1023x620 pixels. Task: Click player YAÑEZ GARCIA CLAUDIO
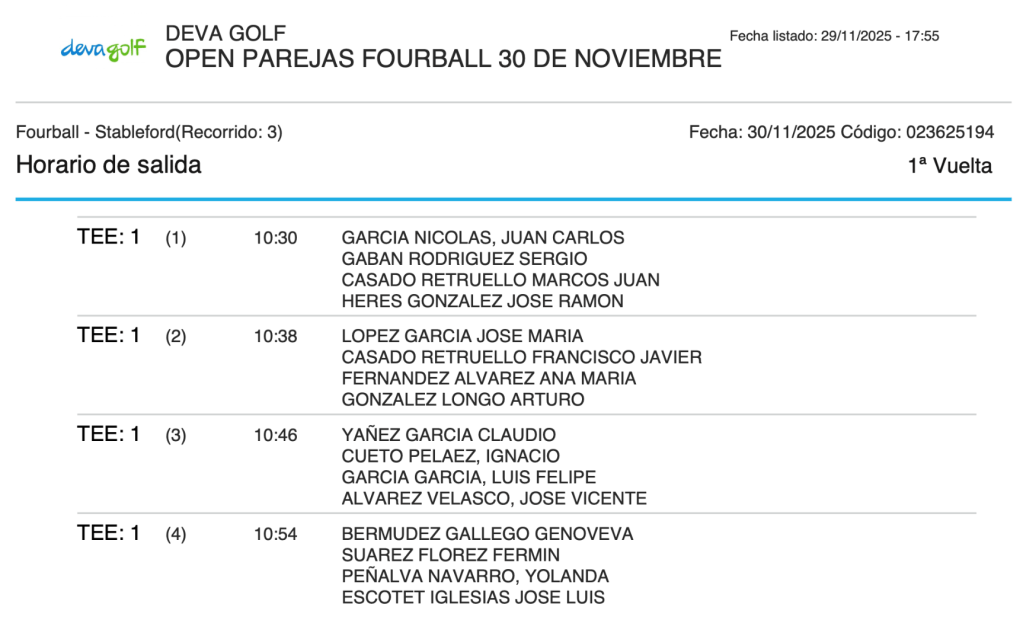click(x=449, y=435)
